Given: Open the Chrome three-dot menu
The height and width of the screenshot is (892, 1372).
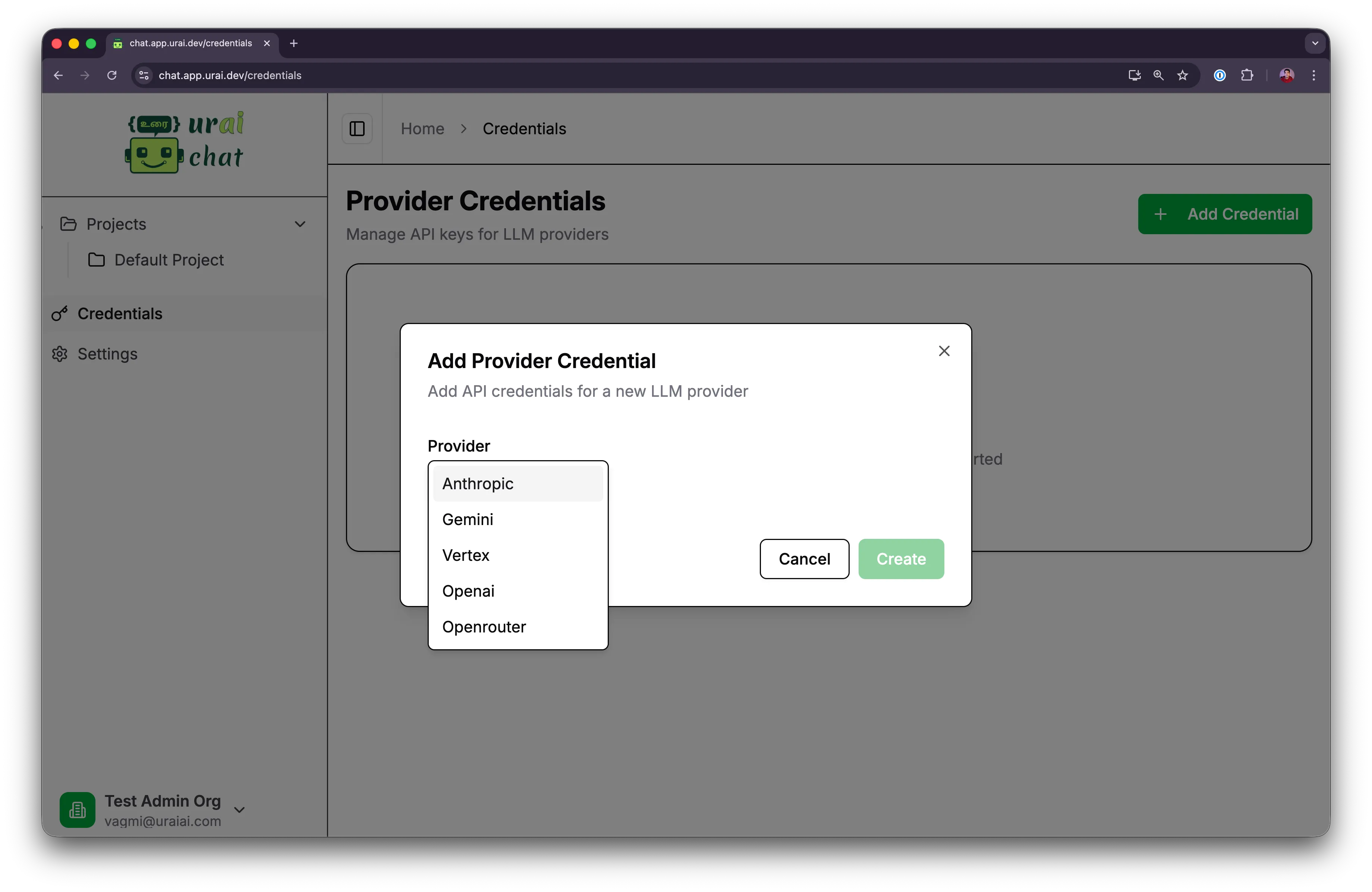Looking at the screenshot, I should click(1314, 76).
